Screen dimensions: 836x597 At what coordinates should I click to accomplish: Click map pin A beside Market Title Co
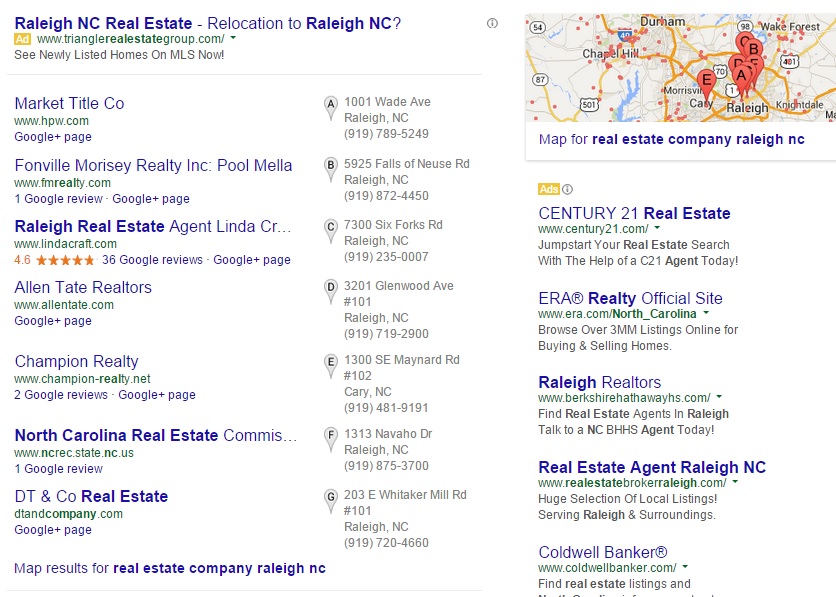click(x=331, y=107)
